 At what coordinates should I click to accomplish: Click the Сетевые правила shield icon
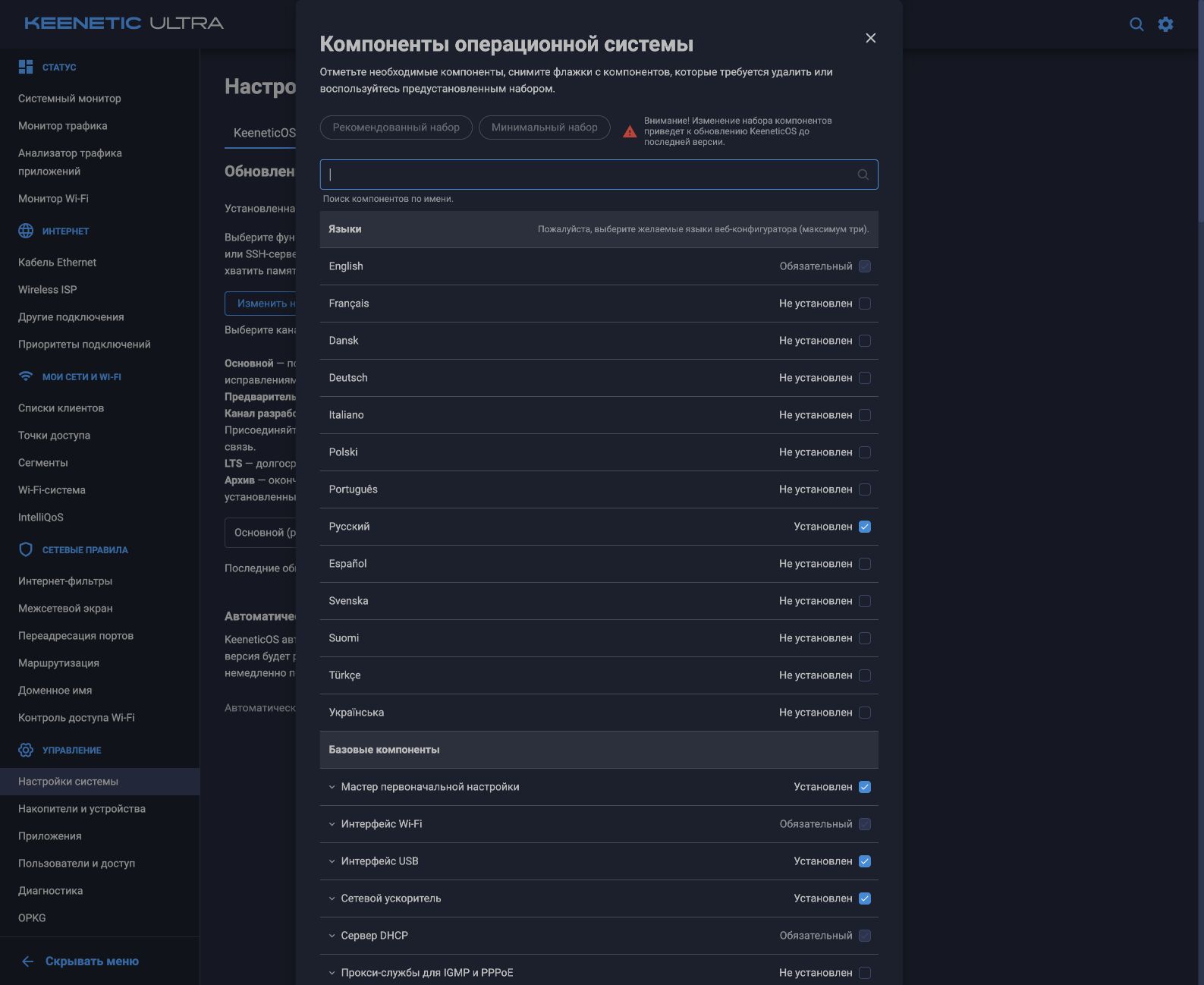click(x=26, y=549)
